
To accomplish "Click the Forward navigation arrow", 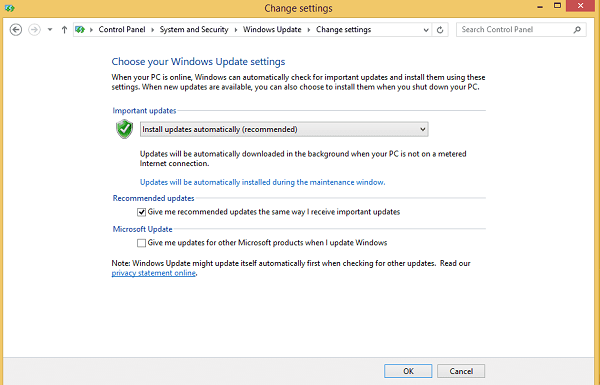I will pyautogui.click(x=34, y=29).
